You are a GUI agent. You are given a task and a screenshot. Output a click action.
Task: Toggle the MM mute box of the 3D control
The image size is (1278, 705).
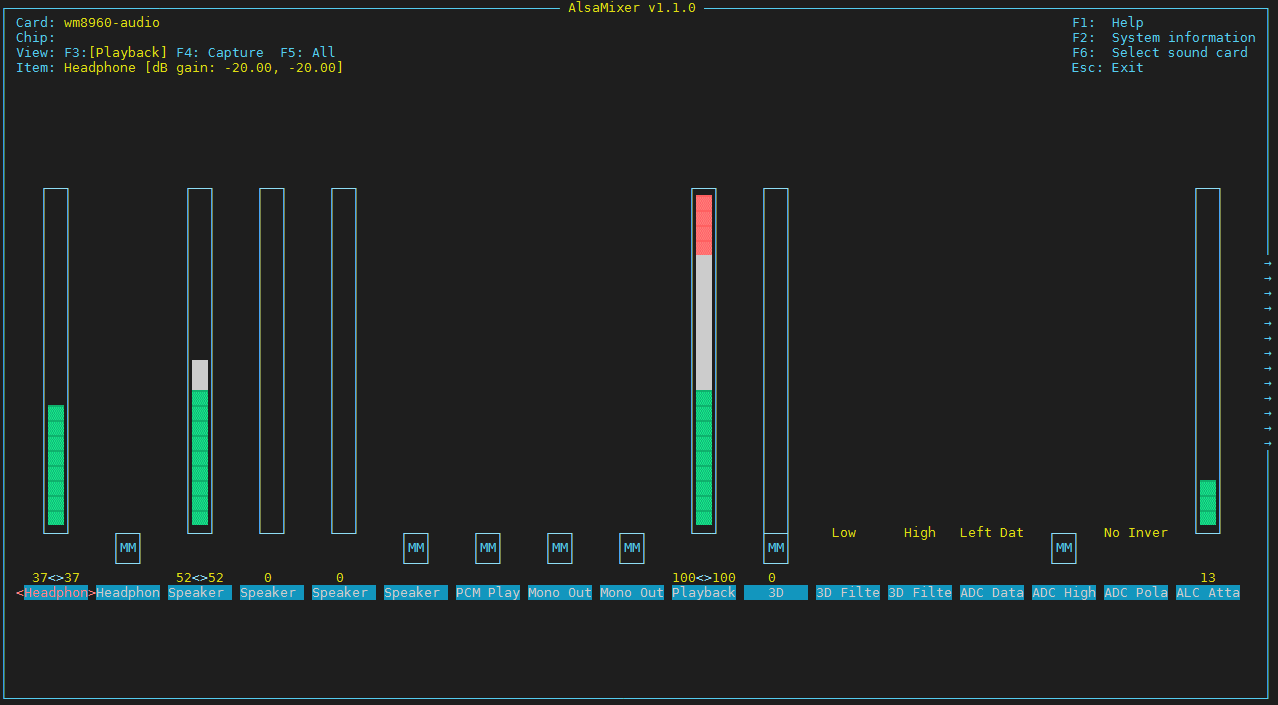(776, 548)
